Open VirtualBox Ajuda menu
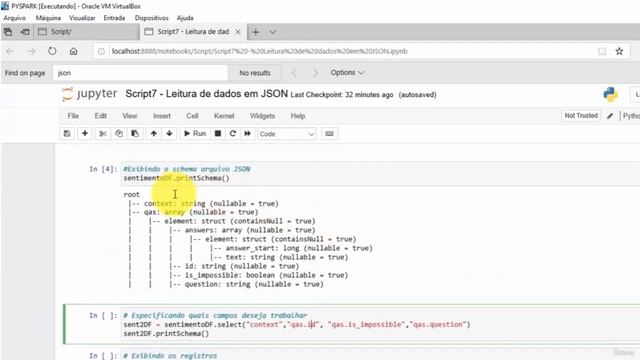 pos(185,18)
